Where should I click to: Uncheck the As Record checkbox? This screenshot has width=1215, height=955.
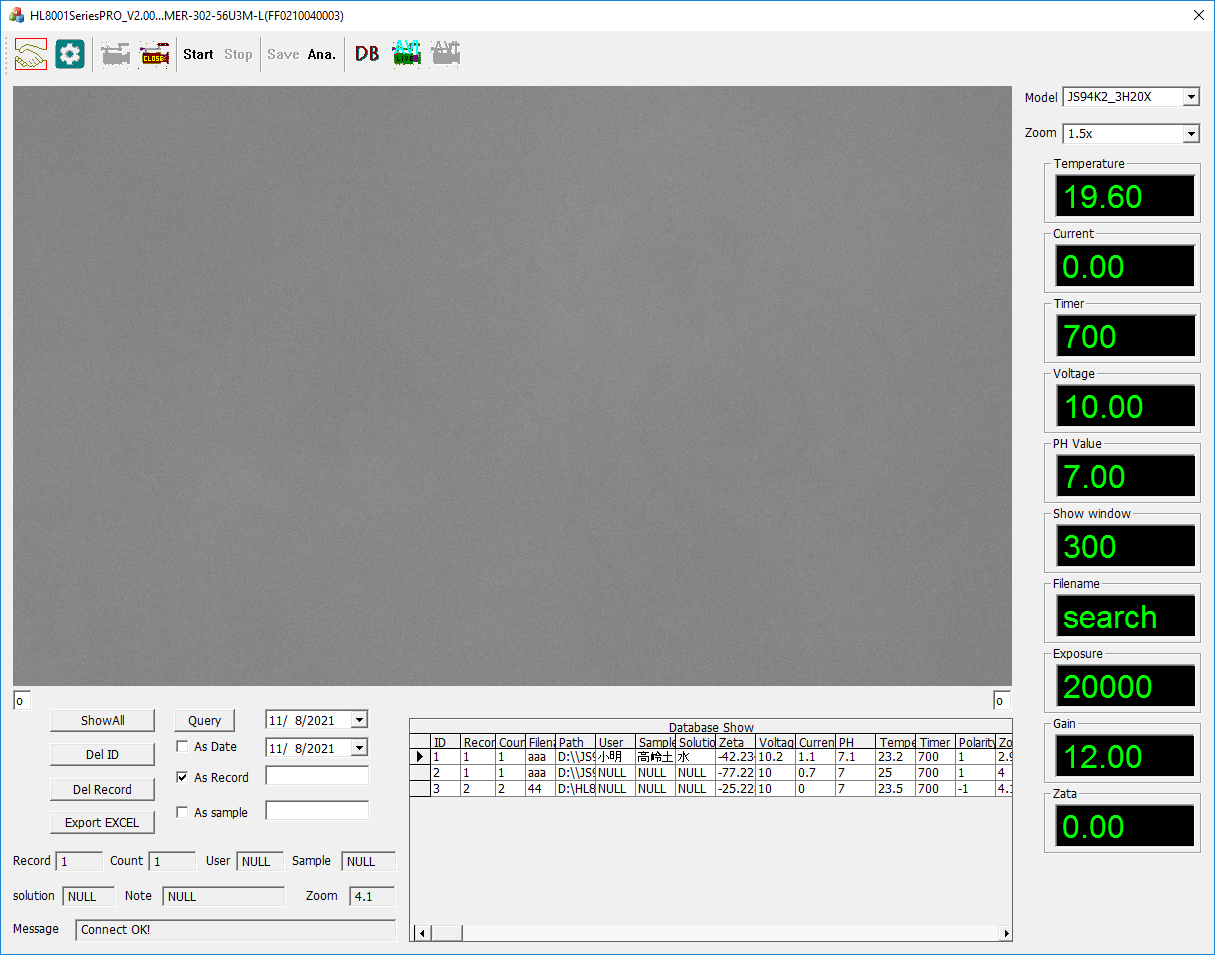182,777
